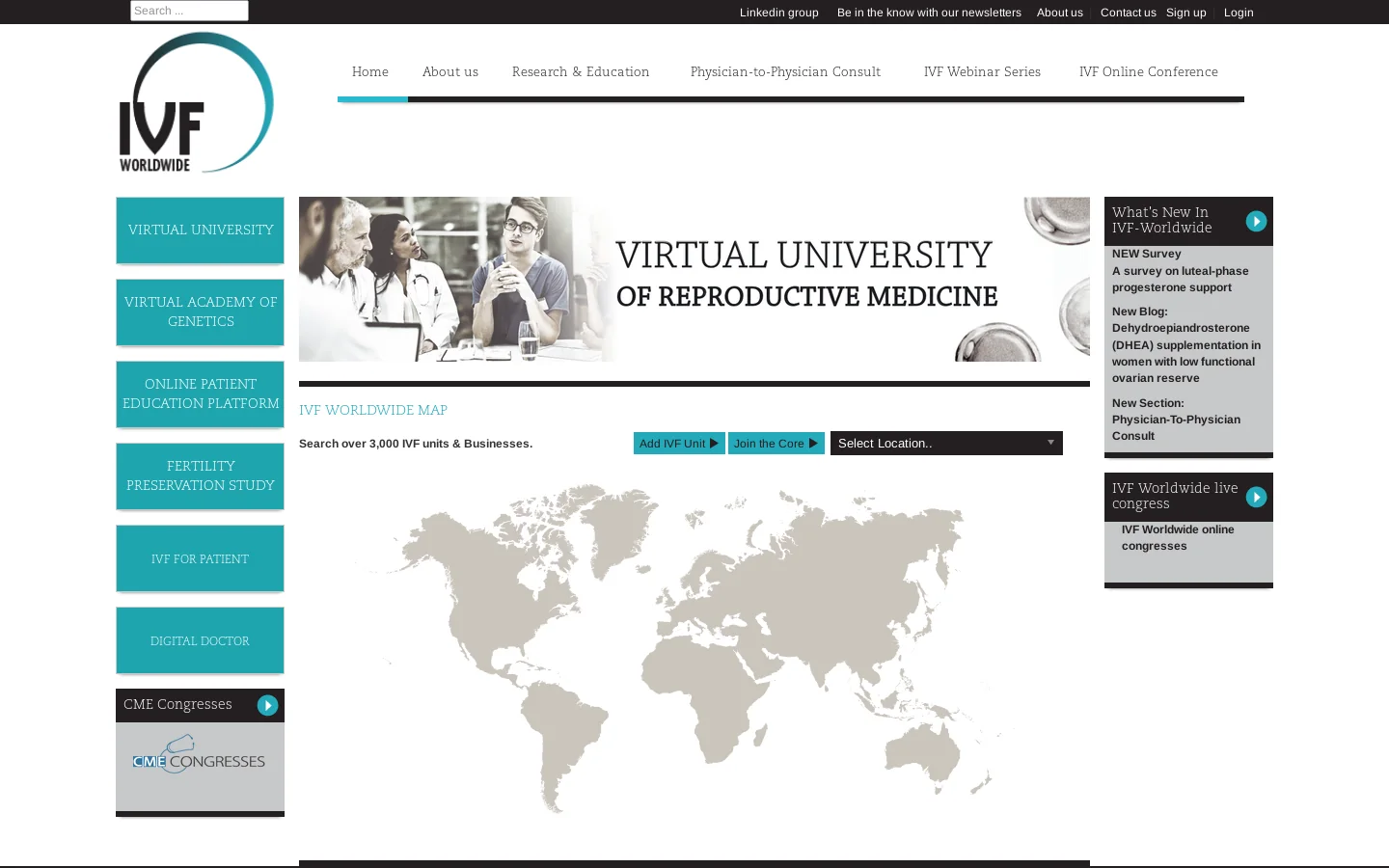This screenshot has width=1389, height=868.
Task: Open the Home menu item
Action: click(x=370, y=71)
